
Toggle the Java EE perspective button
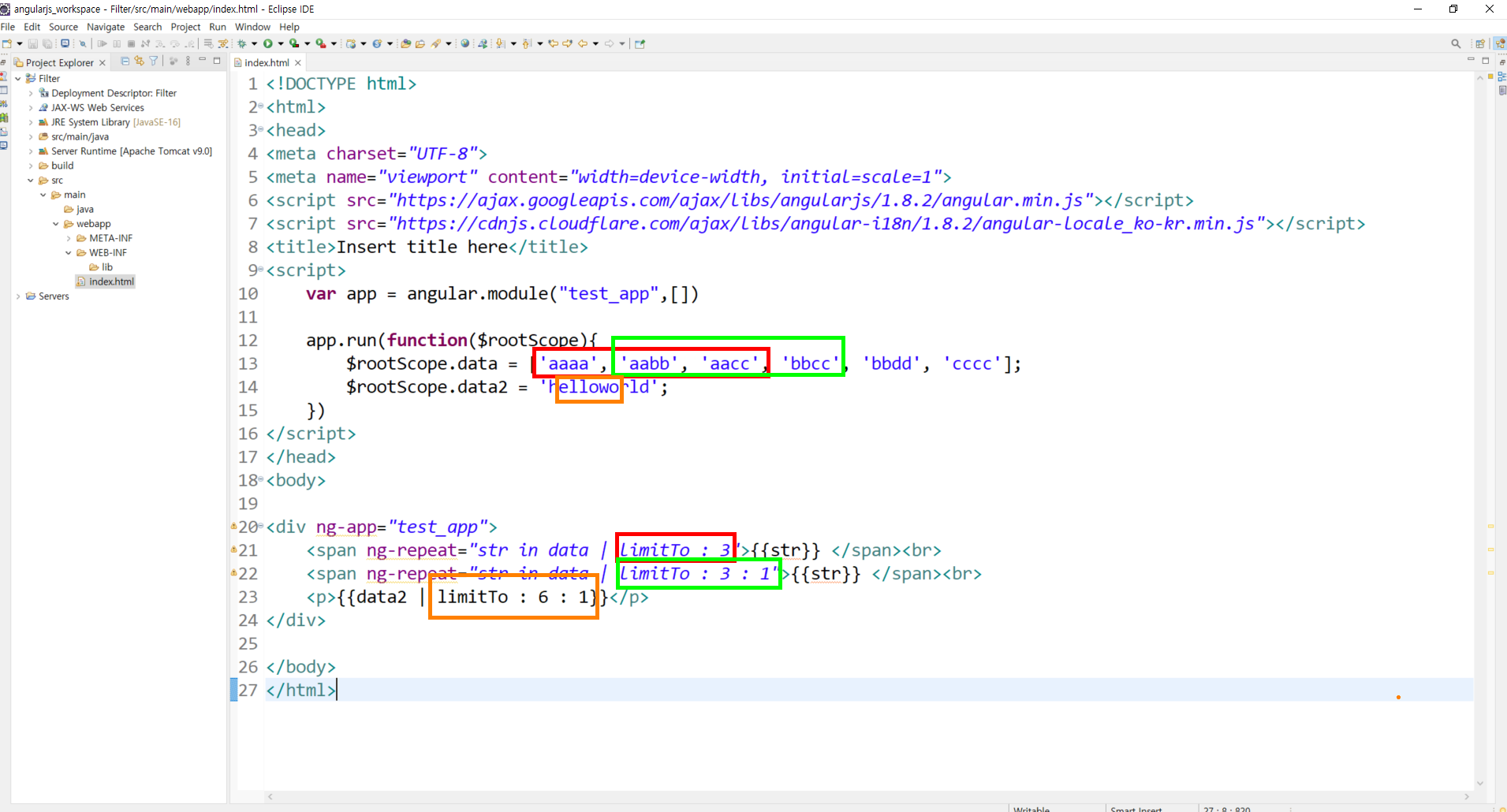point(1500,44)
